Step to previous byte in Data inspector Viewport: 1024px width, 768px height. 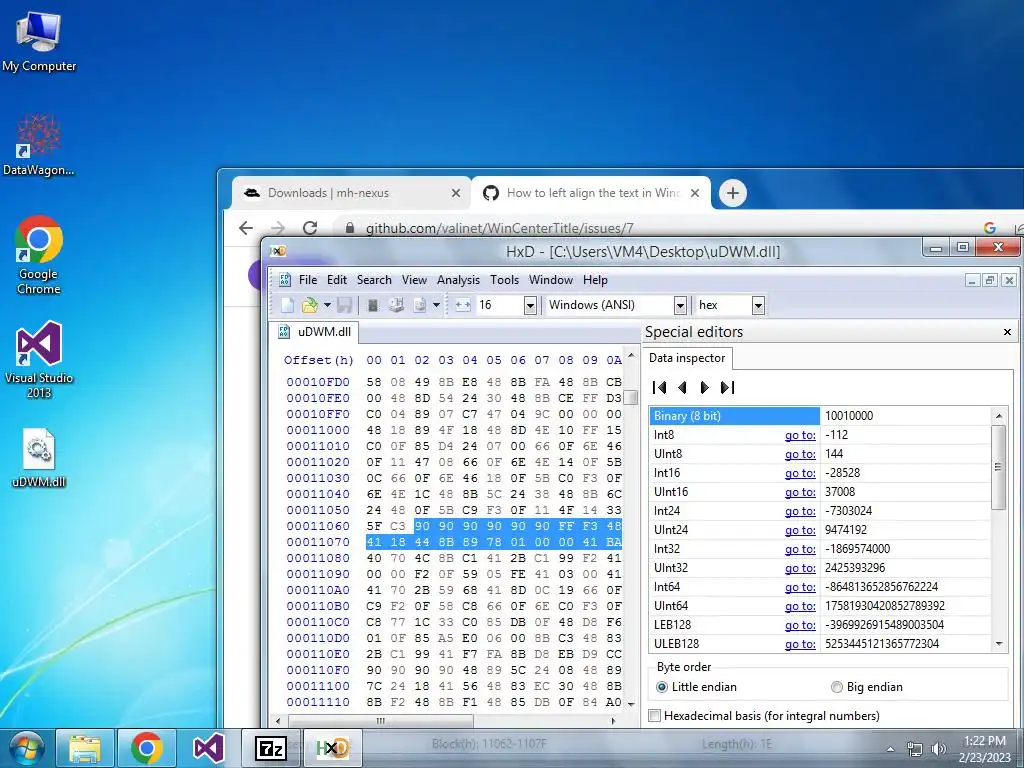pos(682,387)
